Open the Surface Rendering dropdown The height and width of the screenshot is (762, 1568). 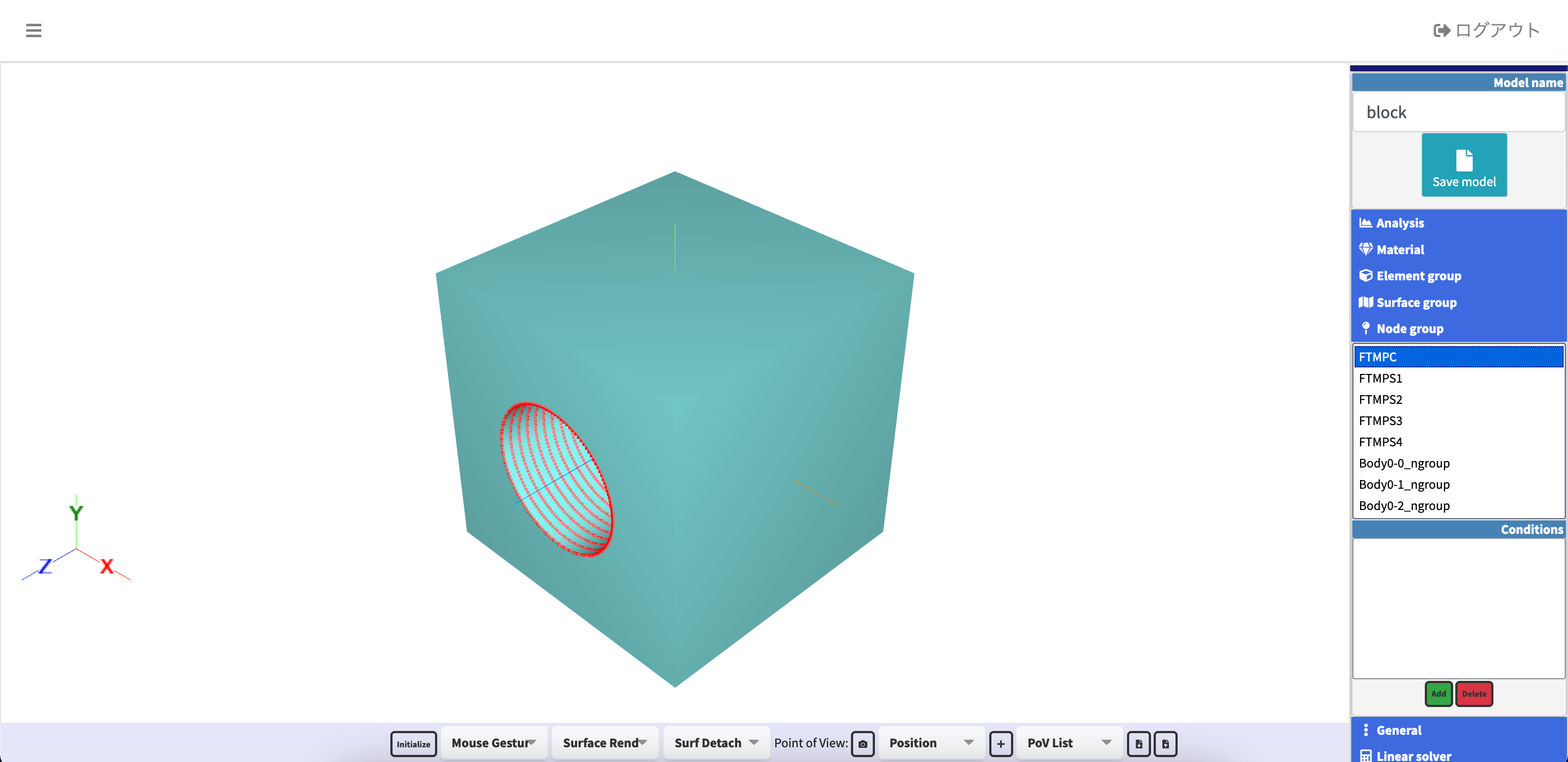(604, 742)
